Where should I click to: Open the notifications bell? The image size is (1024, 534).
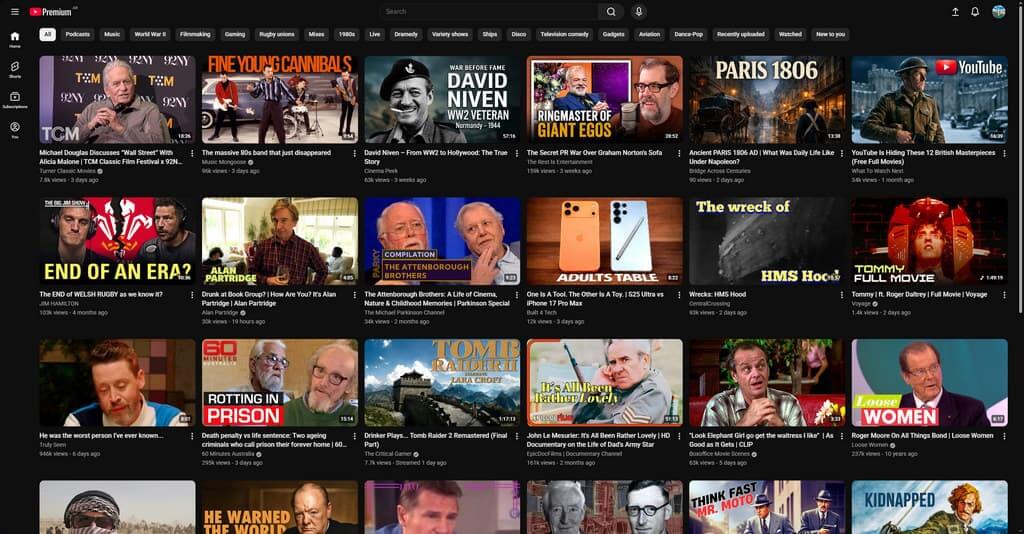975,12
